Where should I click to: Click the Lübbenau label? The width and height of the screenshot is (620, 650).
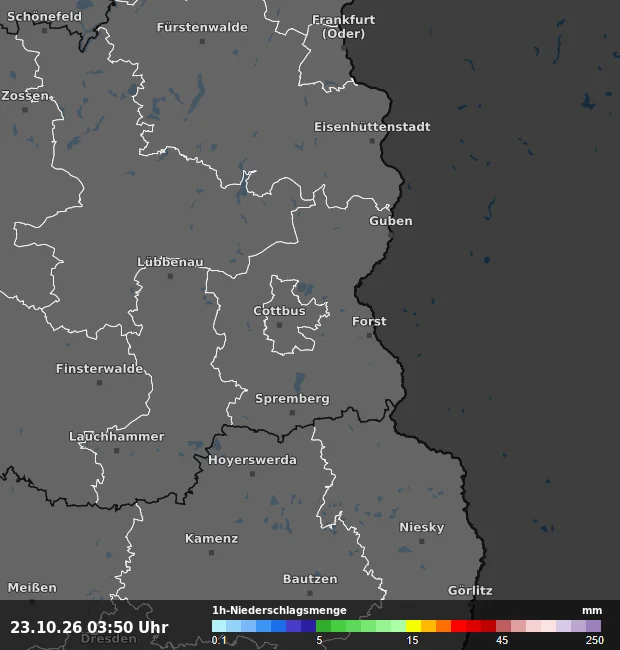click(170, 262)
